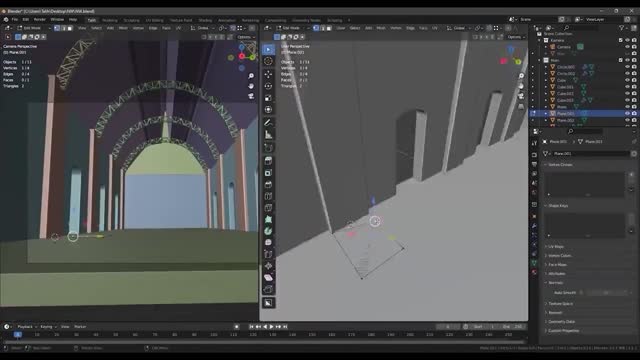Select the Rotate tool in viewport toolbar

[268, 86]
